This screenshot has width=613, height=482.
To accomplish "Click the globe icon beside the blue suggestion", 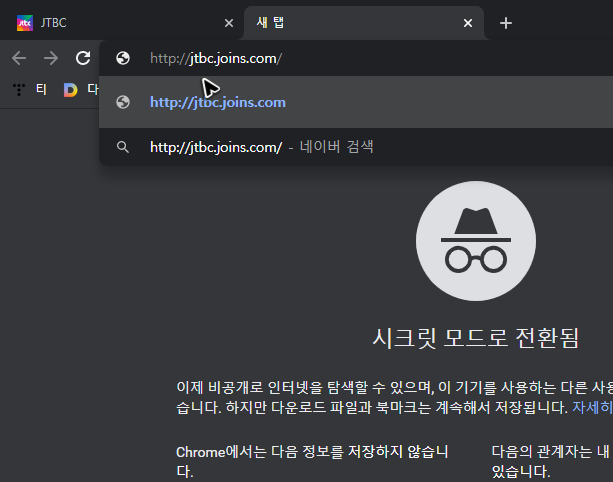I will click(123, 102).
